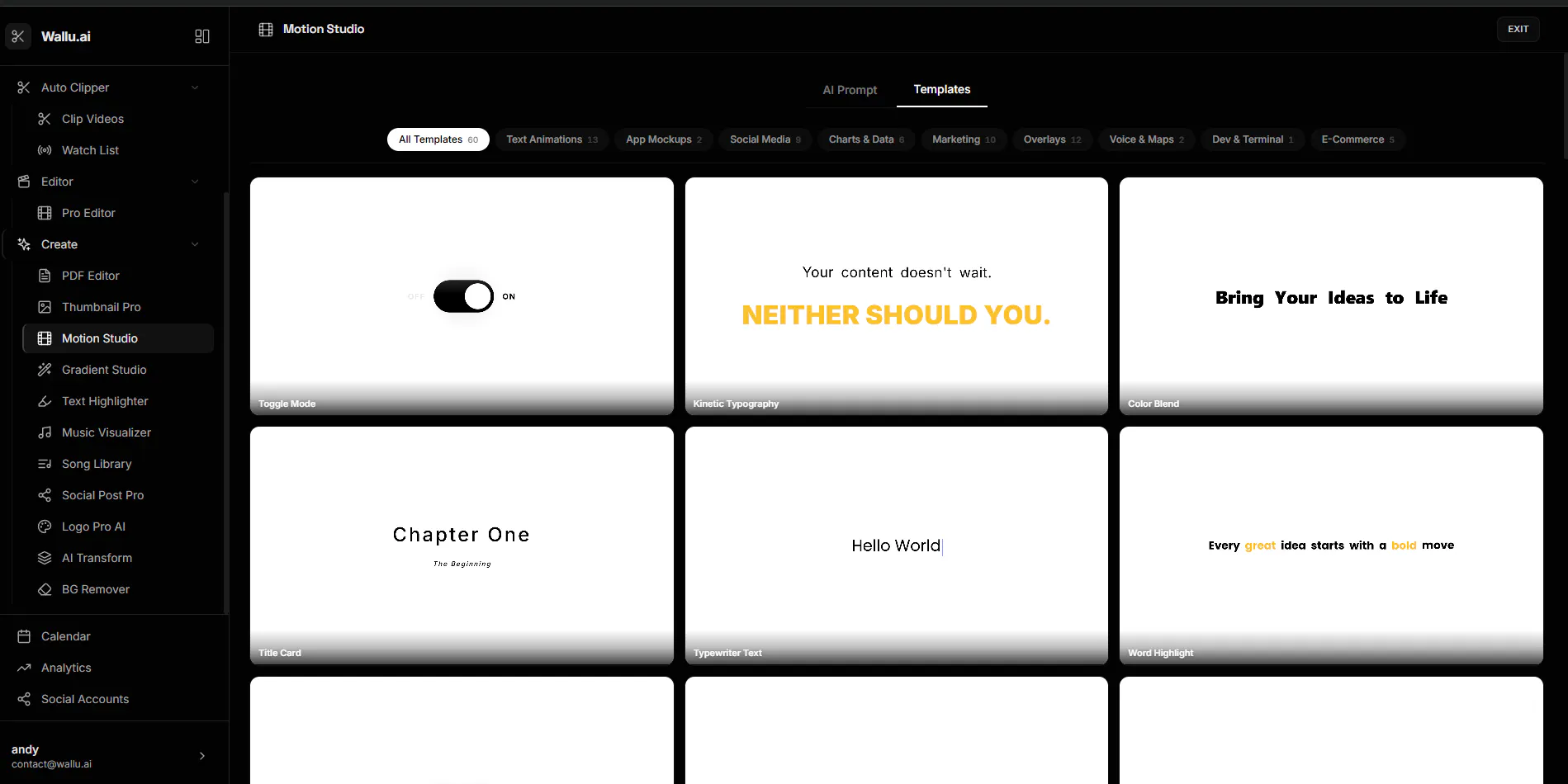1568x784 pixels.
Task: Filter by Dev & Terminal category
Action: (1253, 139)
